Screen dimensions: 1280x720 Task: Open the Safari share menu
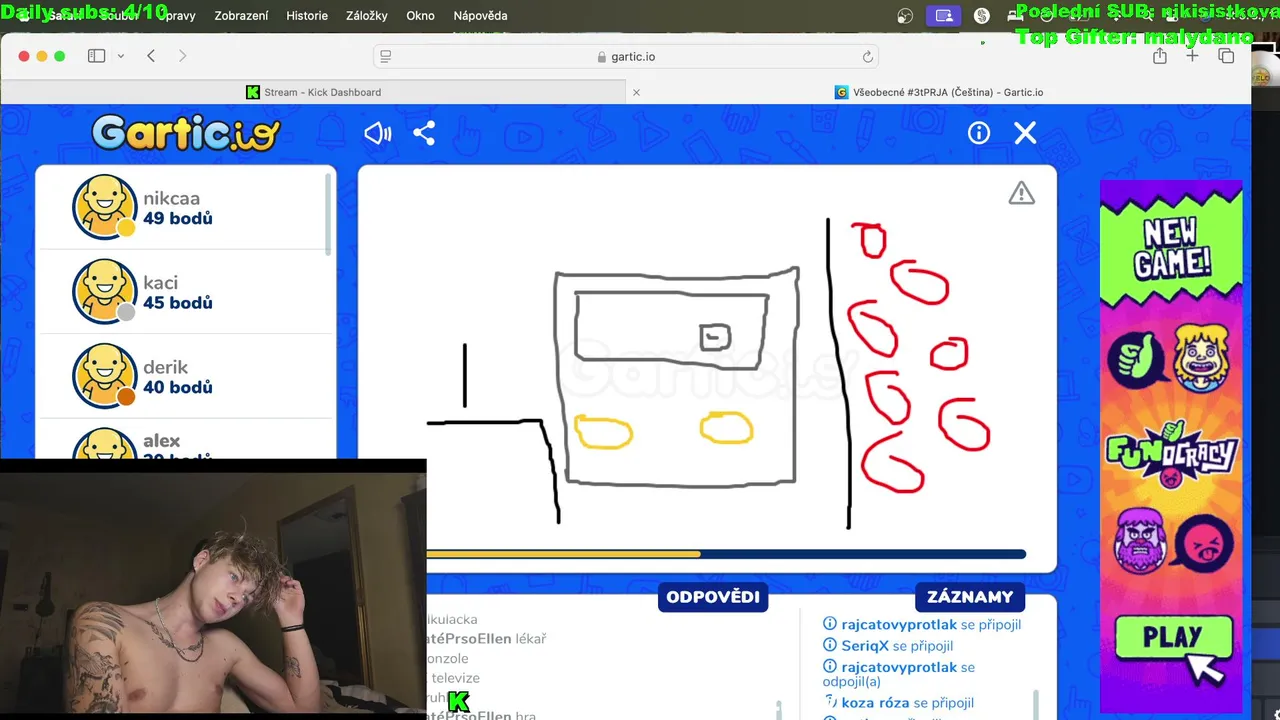click(x=1160, y=56)
